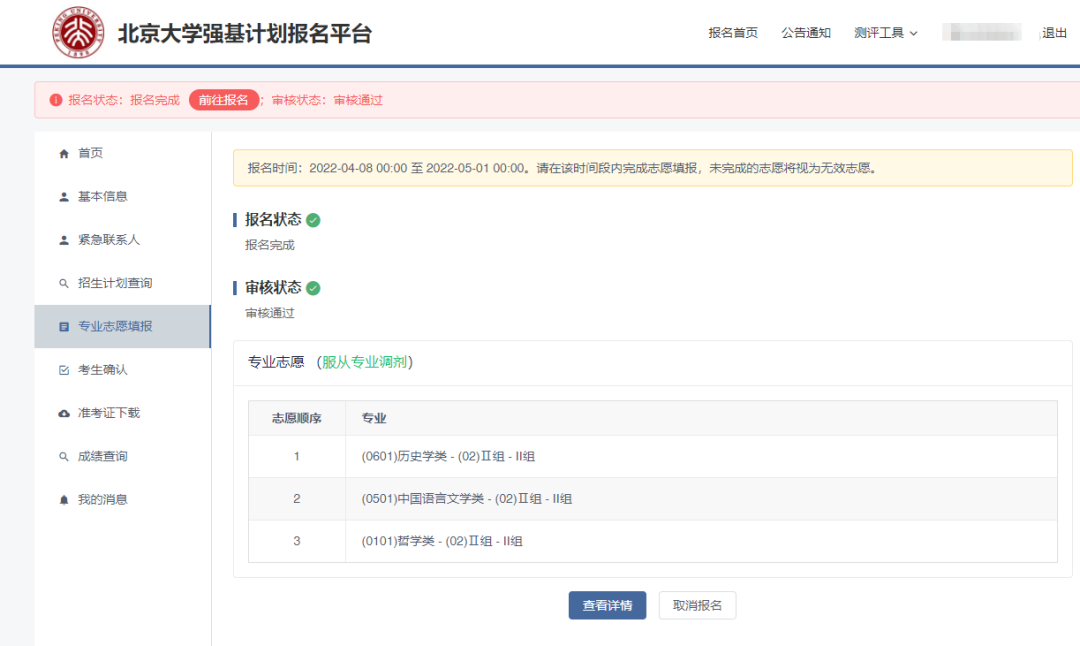Click the person icon for 基本信息
This screenshot has width=1080, height=646.
point(61,196)
